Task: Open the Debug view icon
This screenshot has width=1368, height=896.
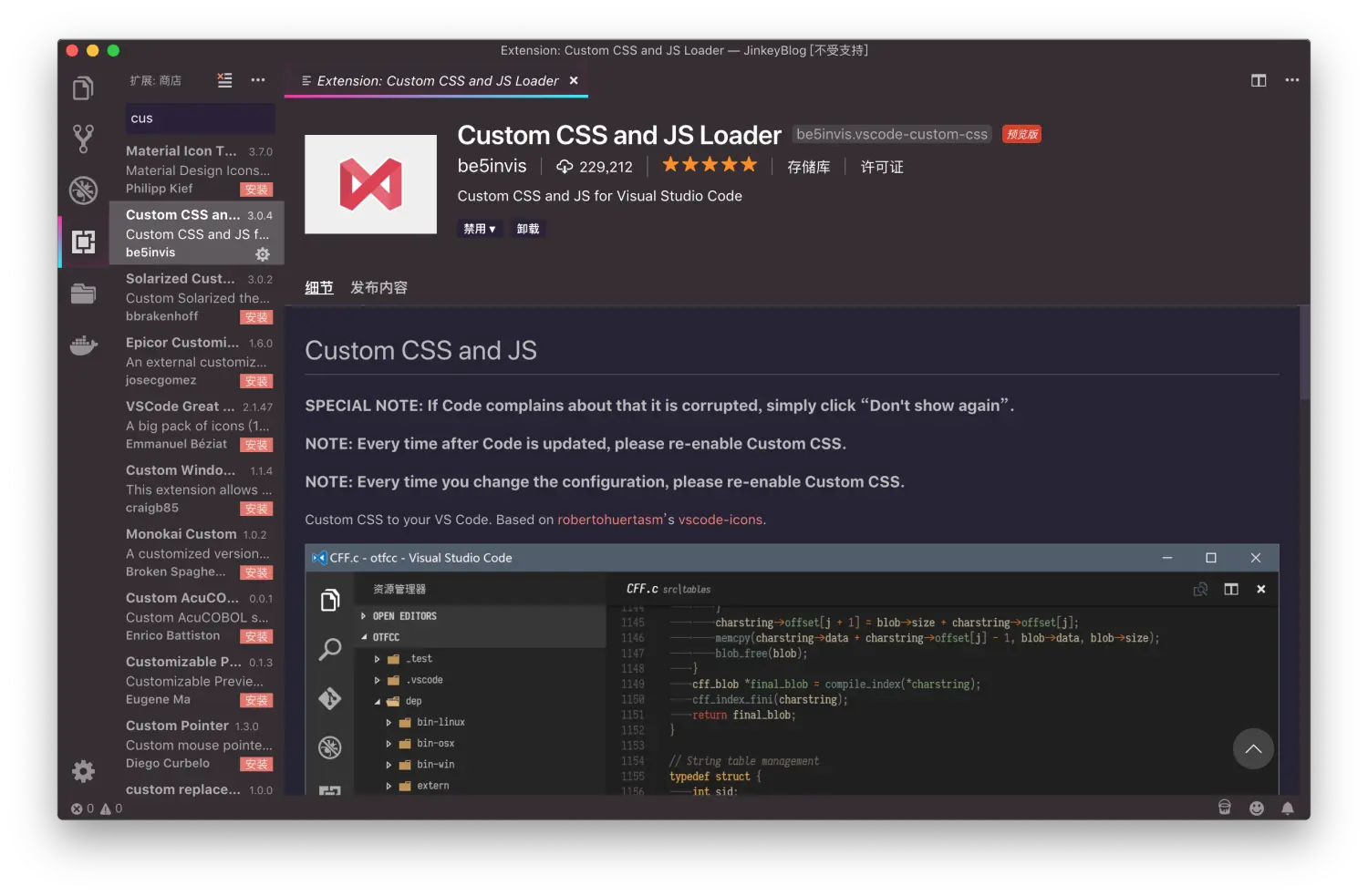Action: [83, 190]
